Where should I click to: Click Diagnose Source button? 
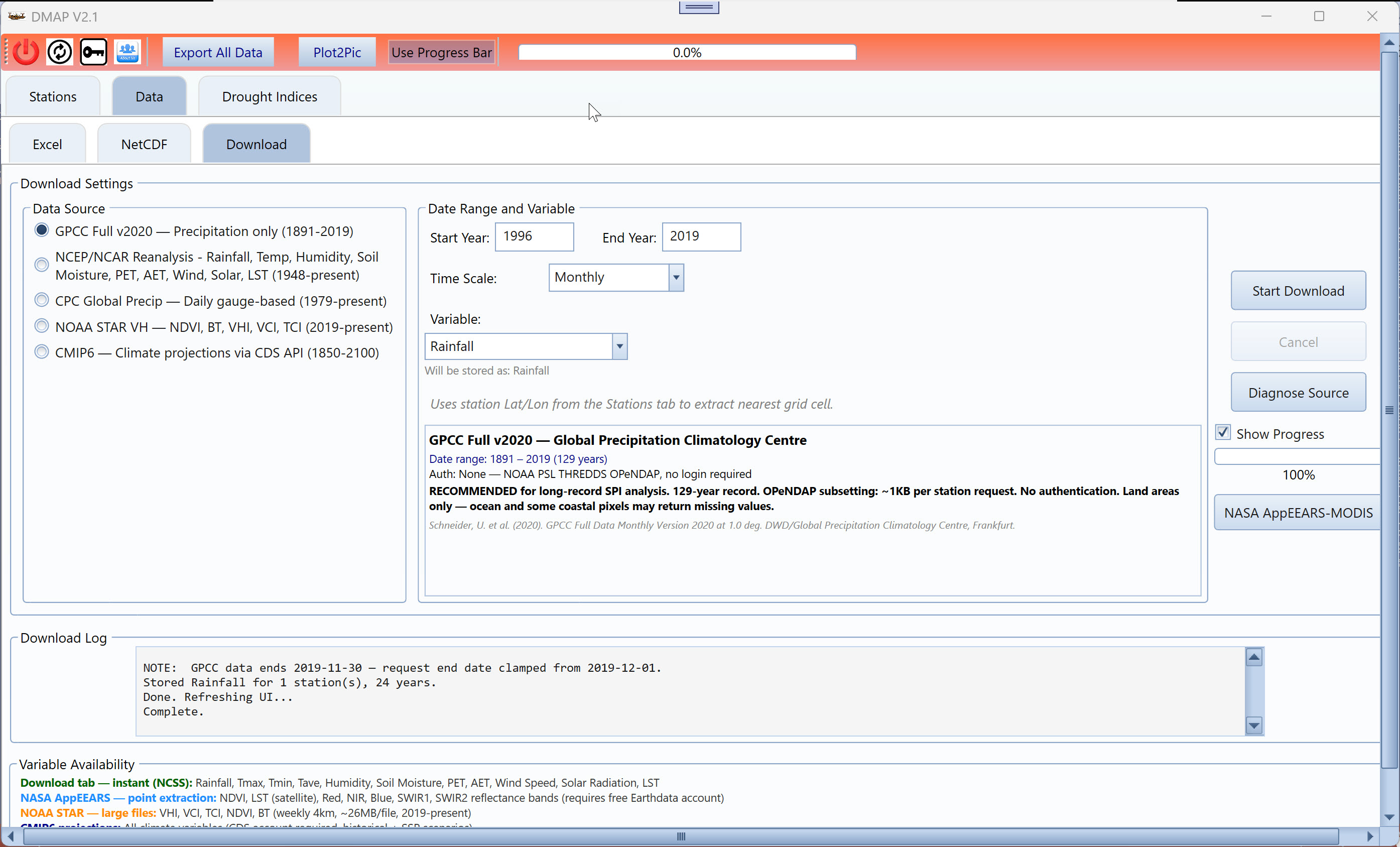pyautogui.click(x=1298, y=392)
